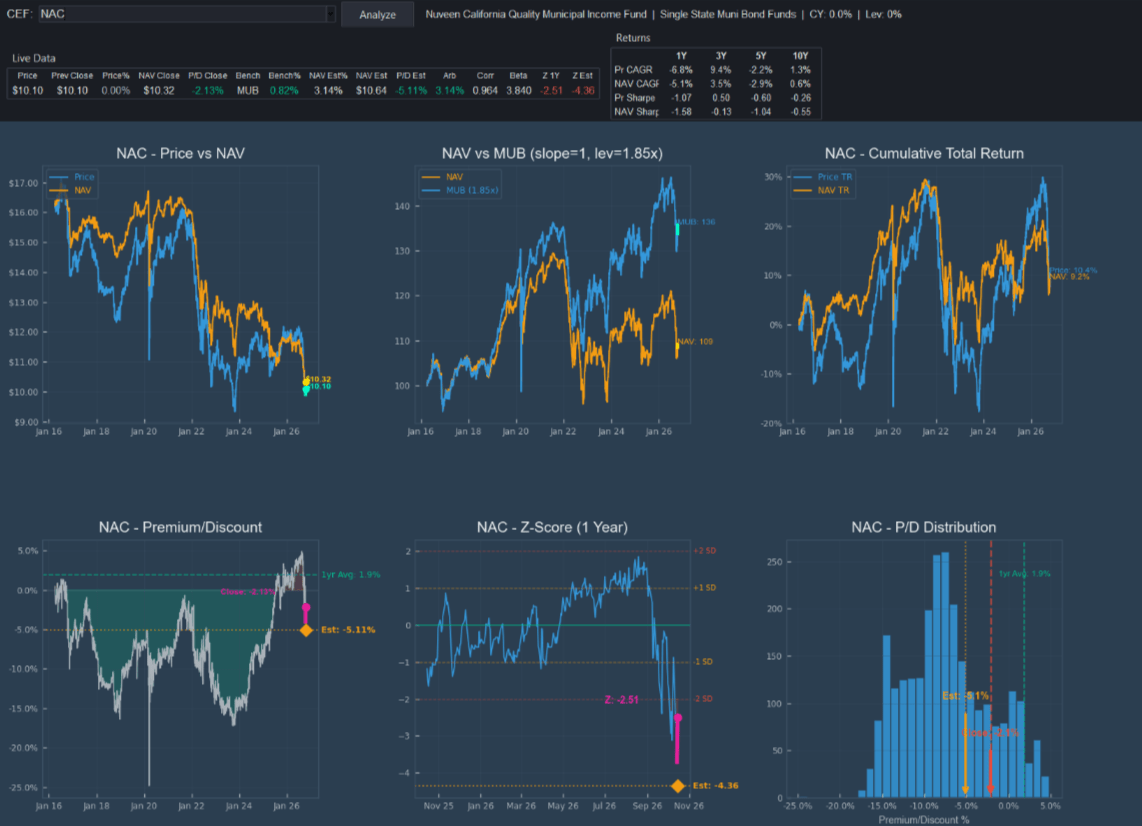The image size is (1142, 826).
Task: Click the 'Z: -2.51' annotation on Z-Score chart
Action: (x=621, y=700)
